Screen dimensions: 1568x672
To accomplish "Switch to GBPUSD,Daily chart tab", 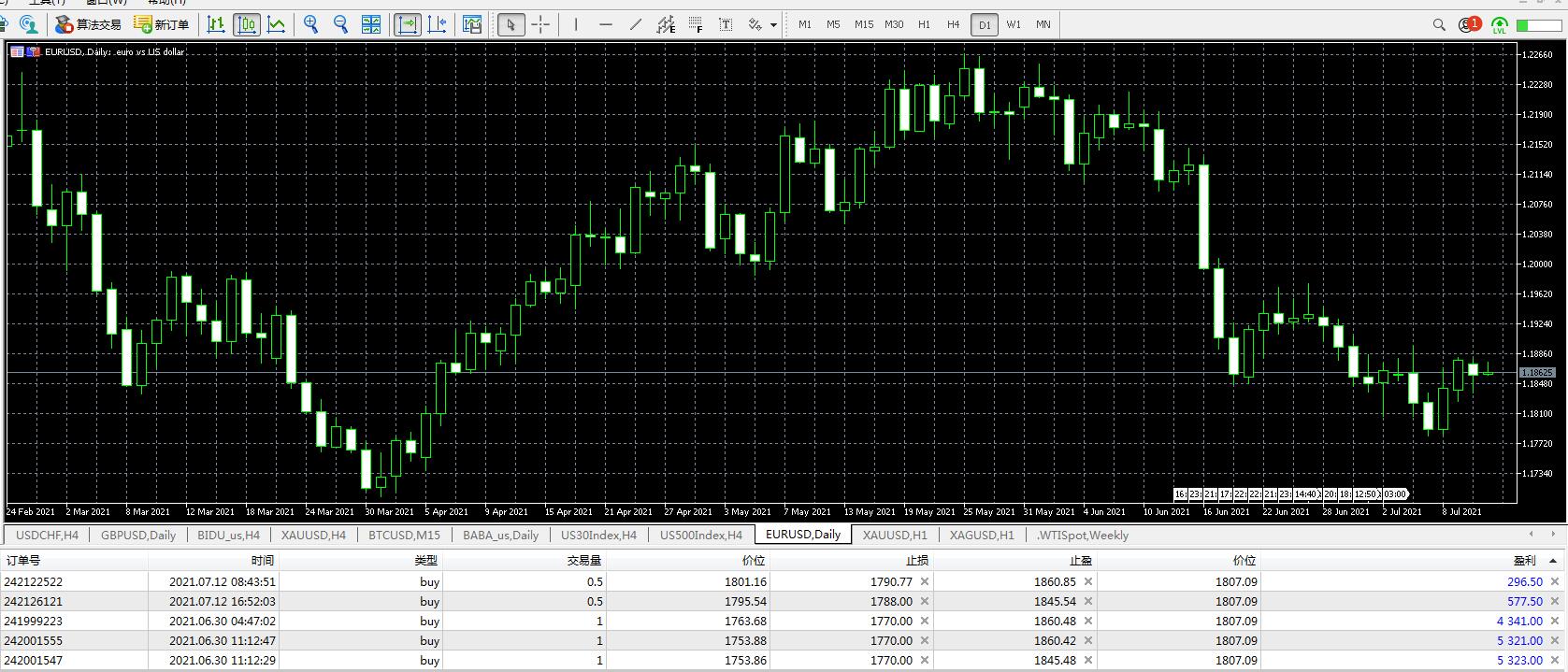I will (x=138, y=536).
